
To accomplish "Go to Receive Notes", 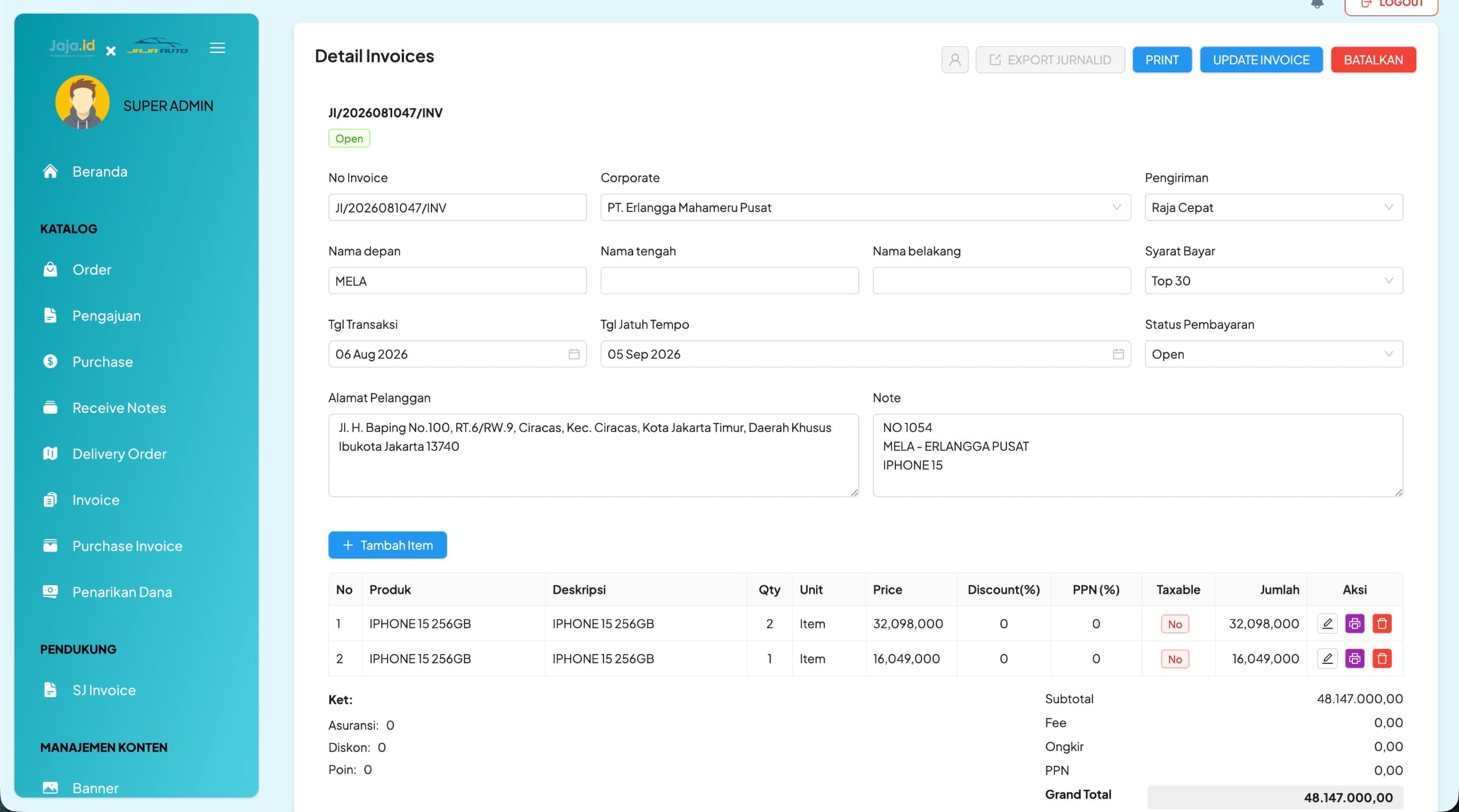I will point(119,408).
